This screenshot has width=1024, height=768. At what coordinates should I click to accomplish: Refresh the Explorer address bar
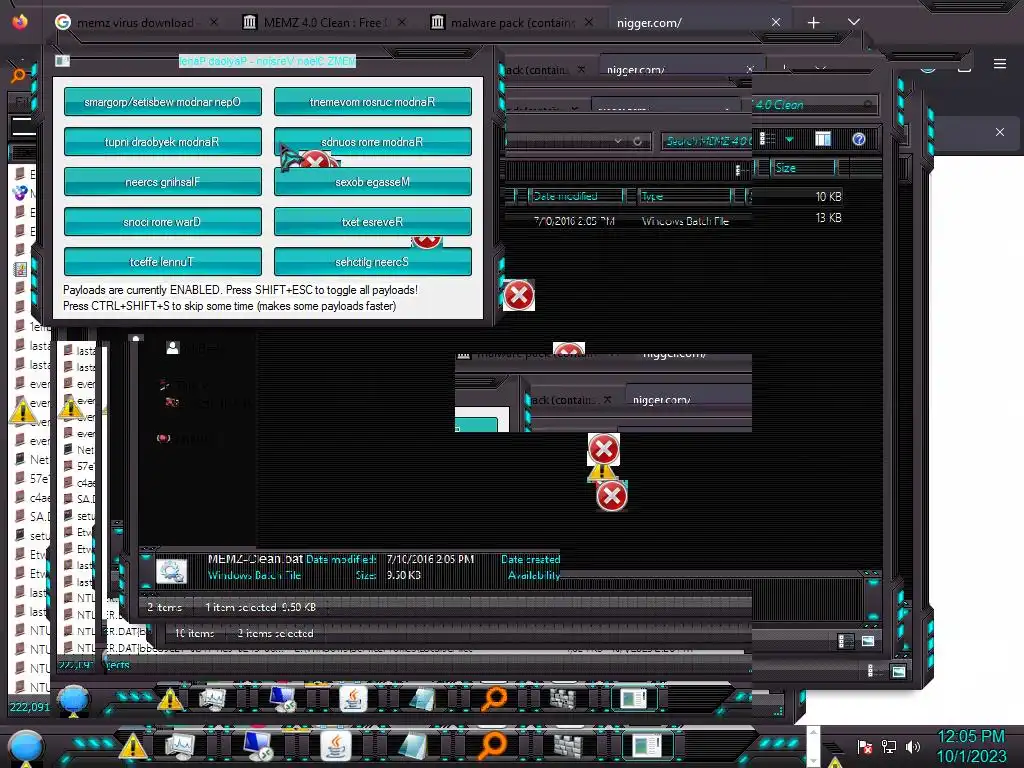coord(637,141)
